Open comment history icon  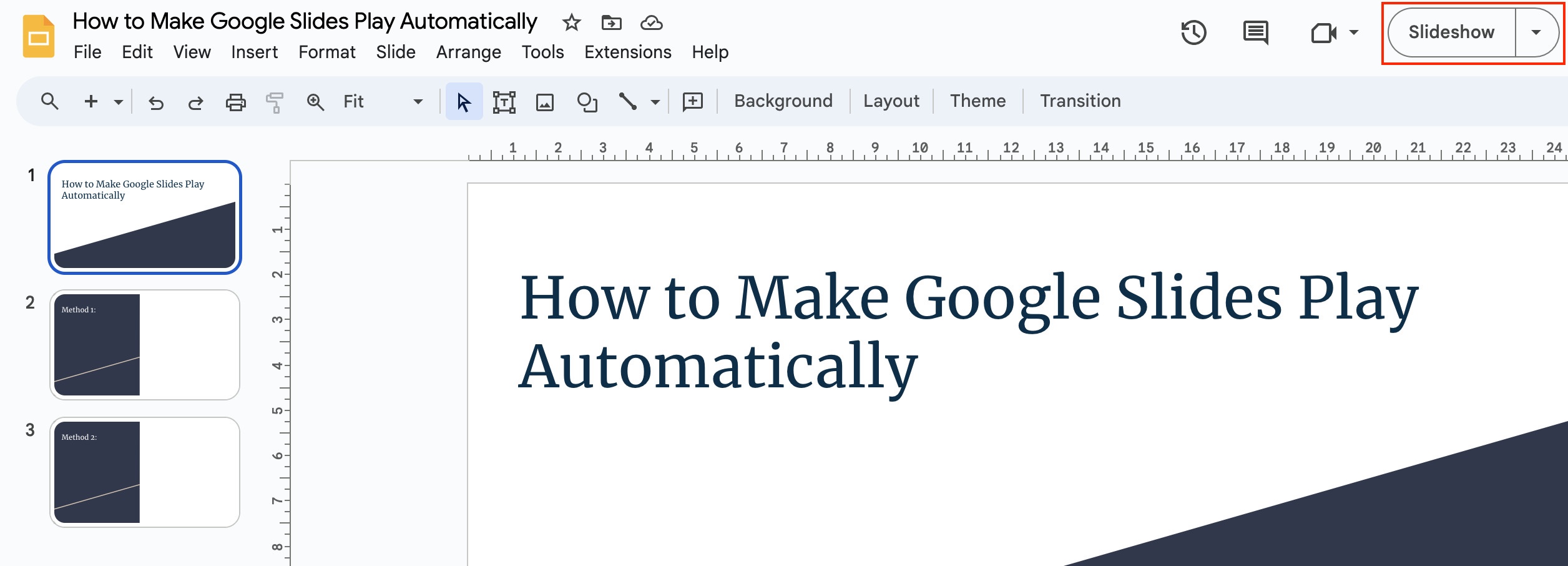pyautogui.click(x=1255, y=32)
